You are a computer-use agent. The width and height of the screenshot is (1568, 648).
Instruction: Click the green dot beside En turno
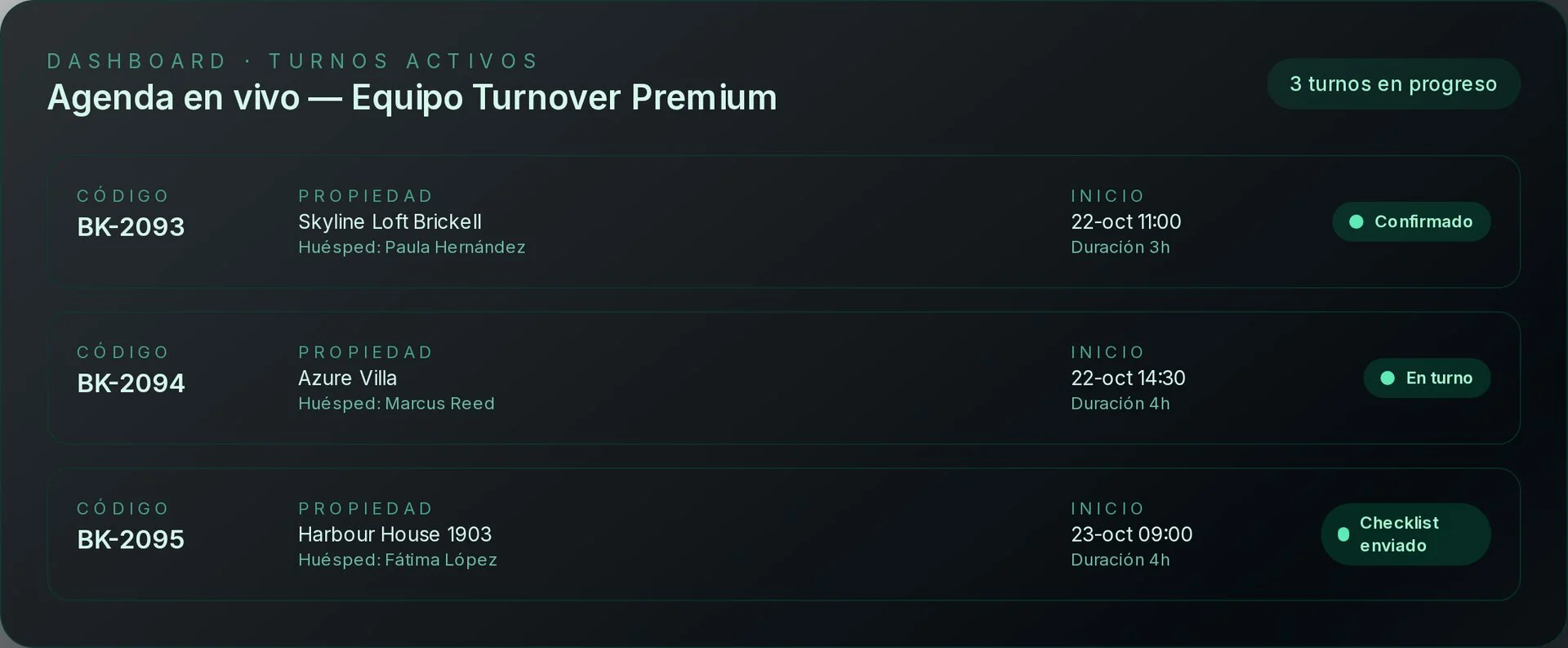(x=1387, y=378)
